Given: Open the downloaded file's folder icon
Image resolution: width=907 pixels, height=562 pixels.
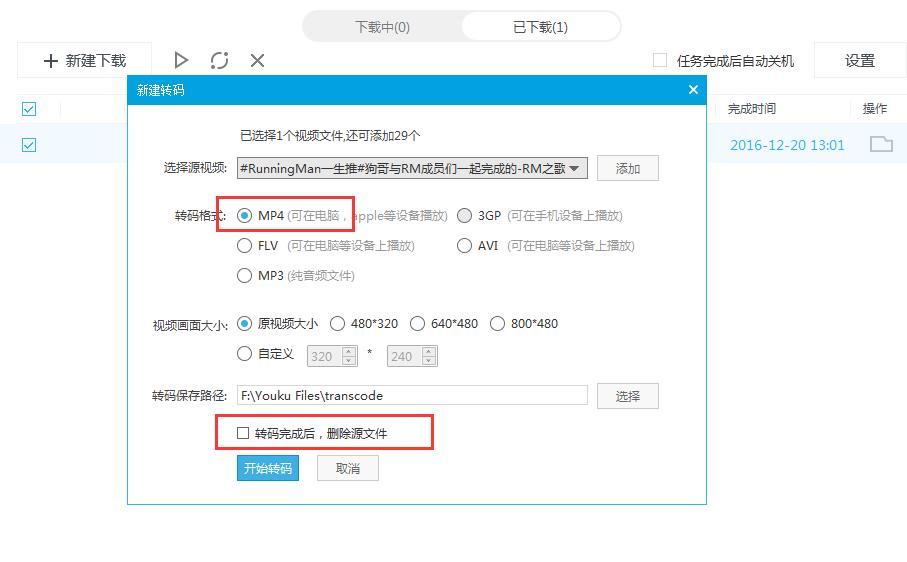Looking at the screenshot, I should 880,144.
